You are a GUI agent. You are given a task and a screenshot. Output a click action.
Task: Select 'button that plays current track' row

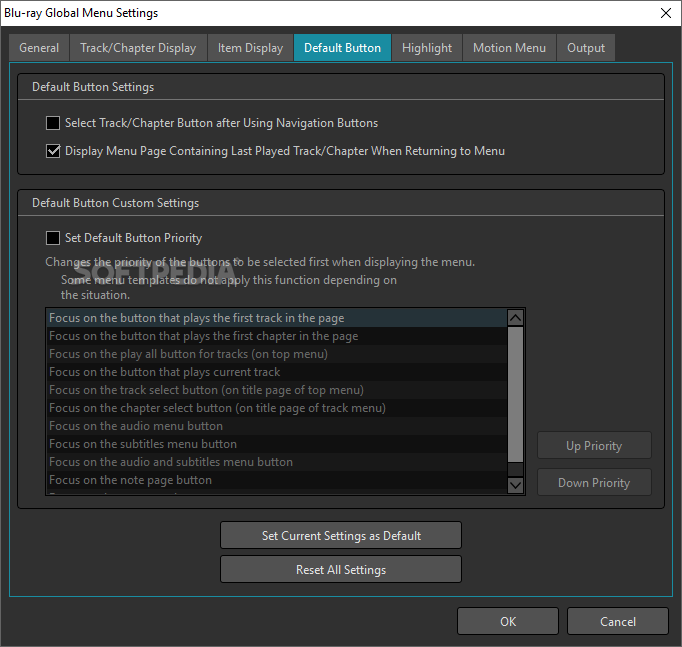pyautogui.click(x=276, y=372)
